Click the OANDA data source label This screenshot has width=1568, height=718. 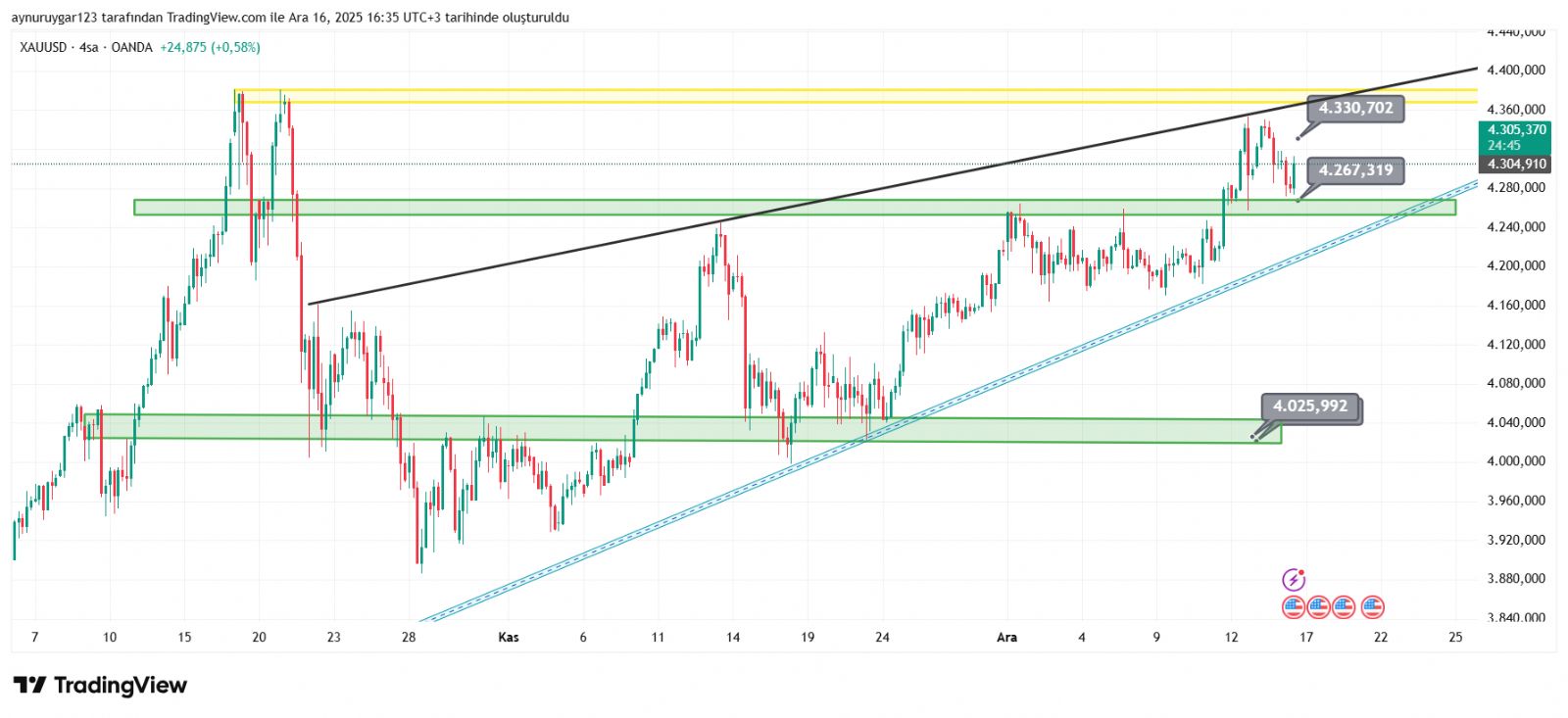131,47
